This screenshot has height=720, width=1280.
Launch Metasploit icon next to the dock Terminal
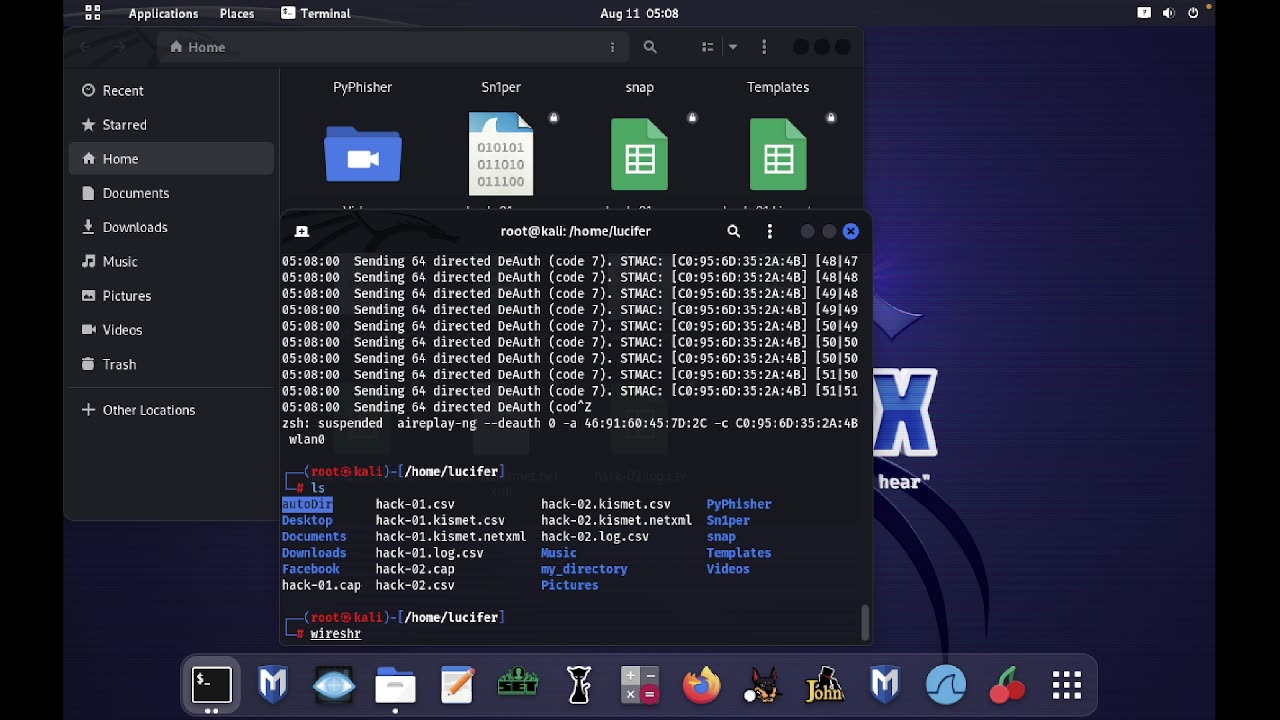pos(273,685)
